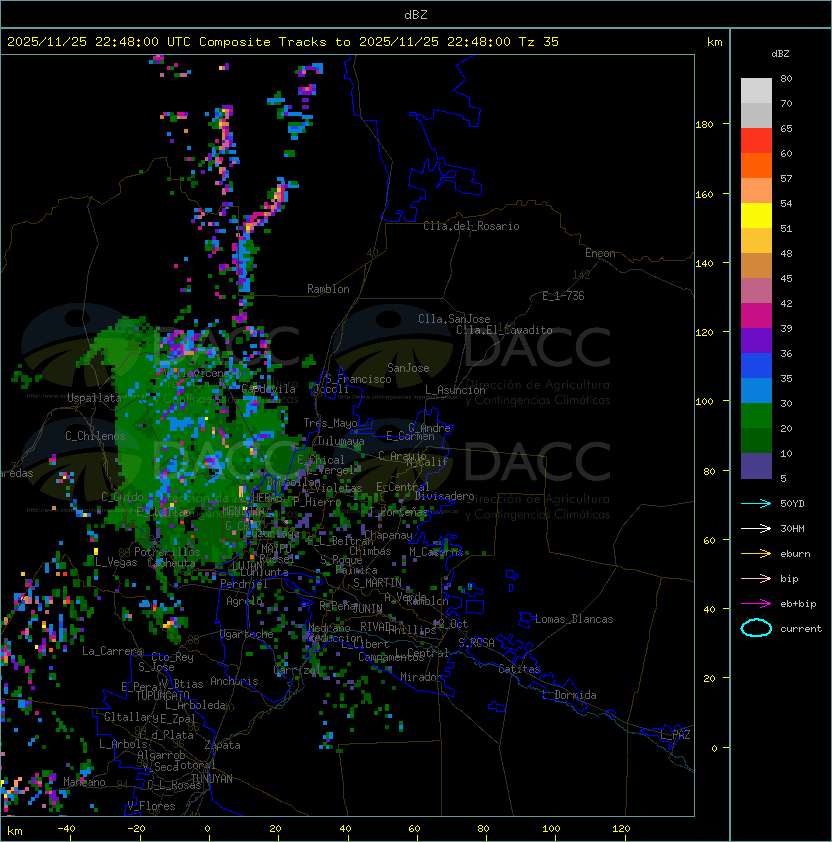Pick the dark green swatch between 20 and 10

click(x=756, y=441)
